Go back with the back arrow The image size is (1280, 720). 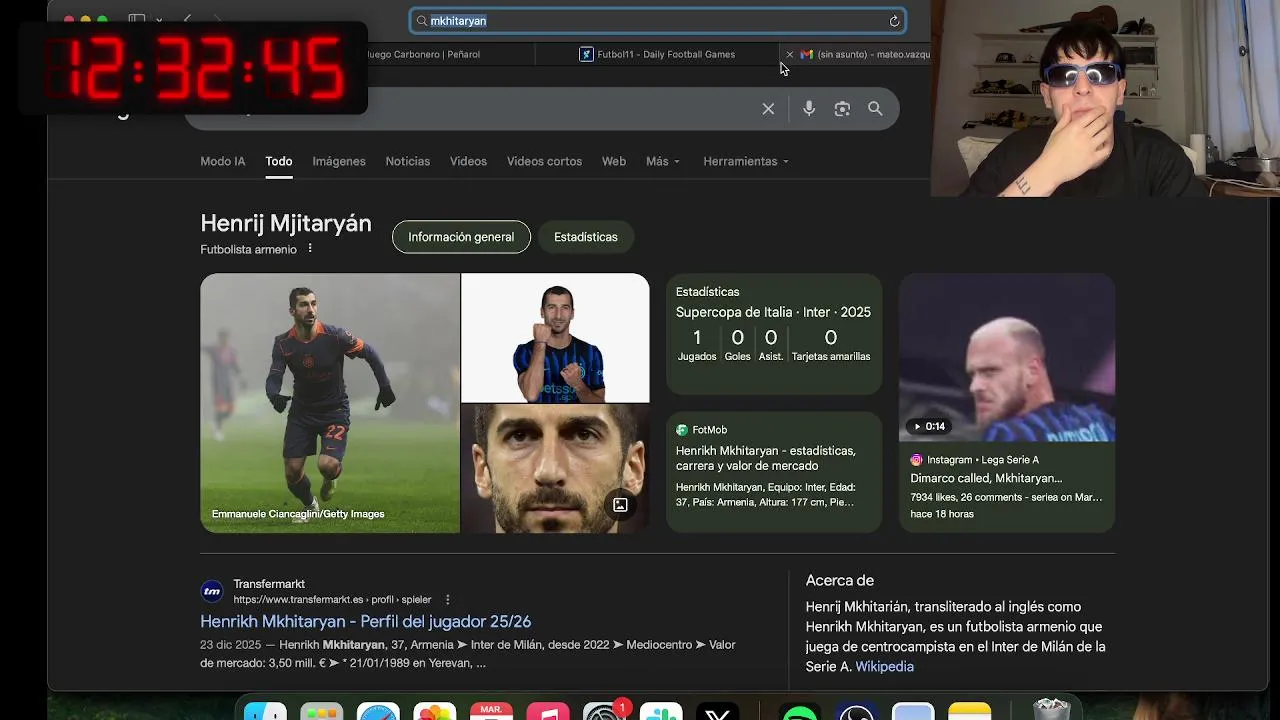click(x=187, y=20)
